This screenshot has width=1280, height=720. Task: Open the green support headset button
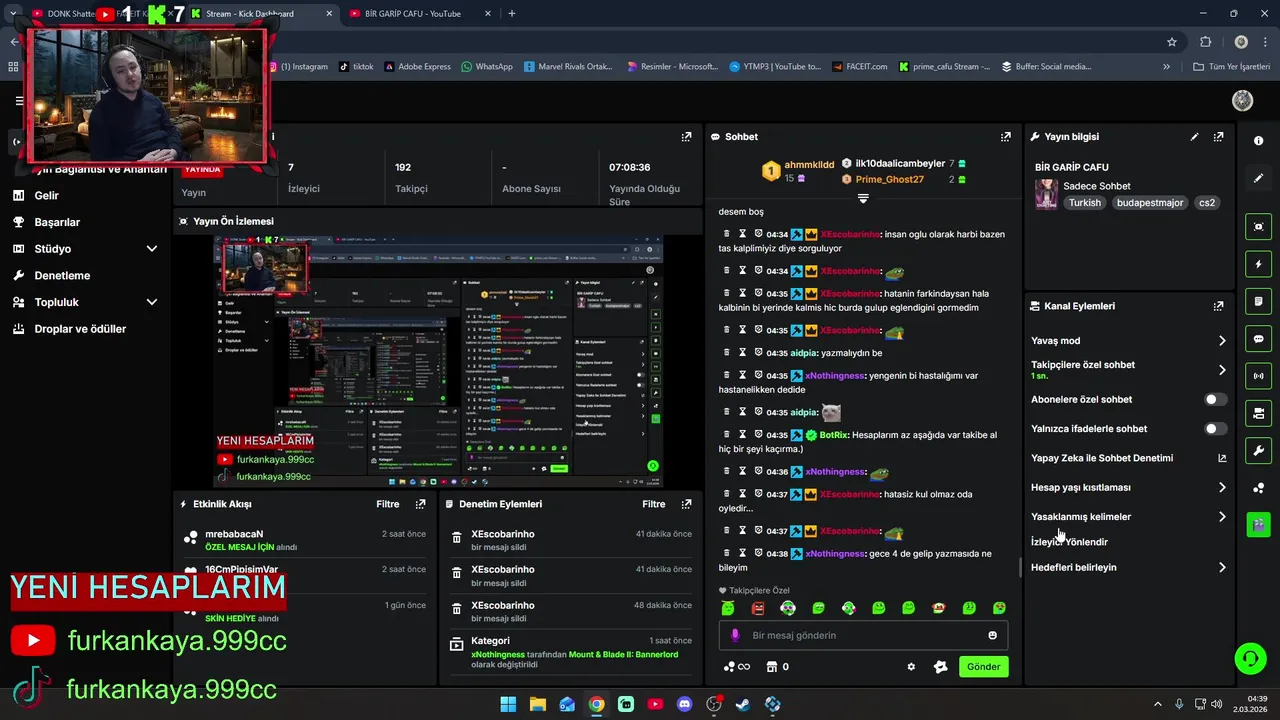coord(1250,658)
